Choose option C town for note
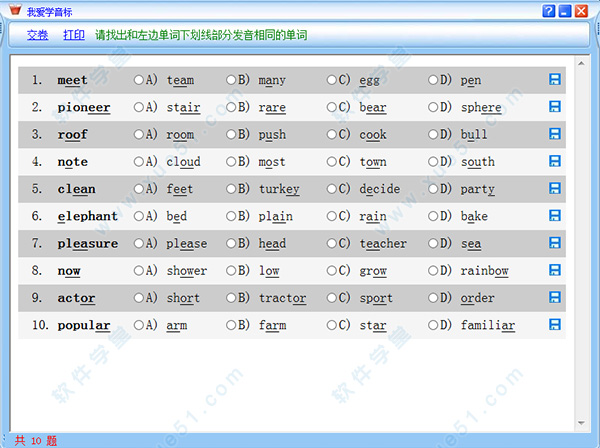 (x=331, y=161)
